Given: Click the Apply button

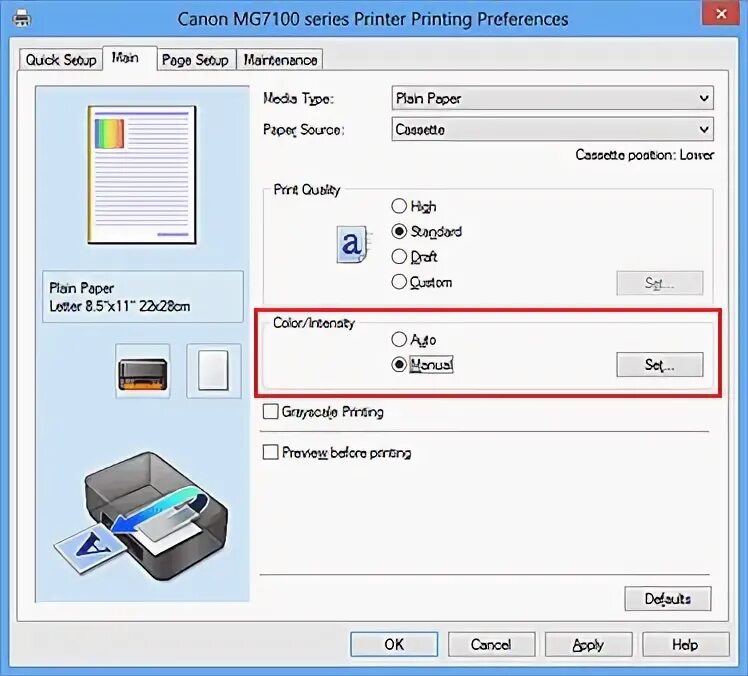Looking at the screenshot, I should [x=589, y=645].
